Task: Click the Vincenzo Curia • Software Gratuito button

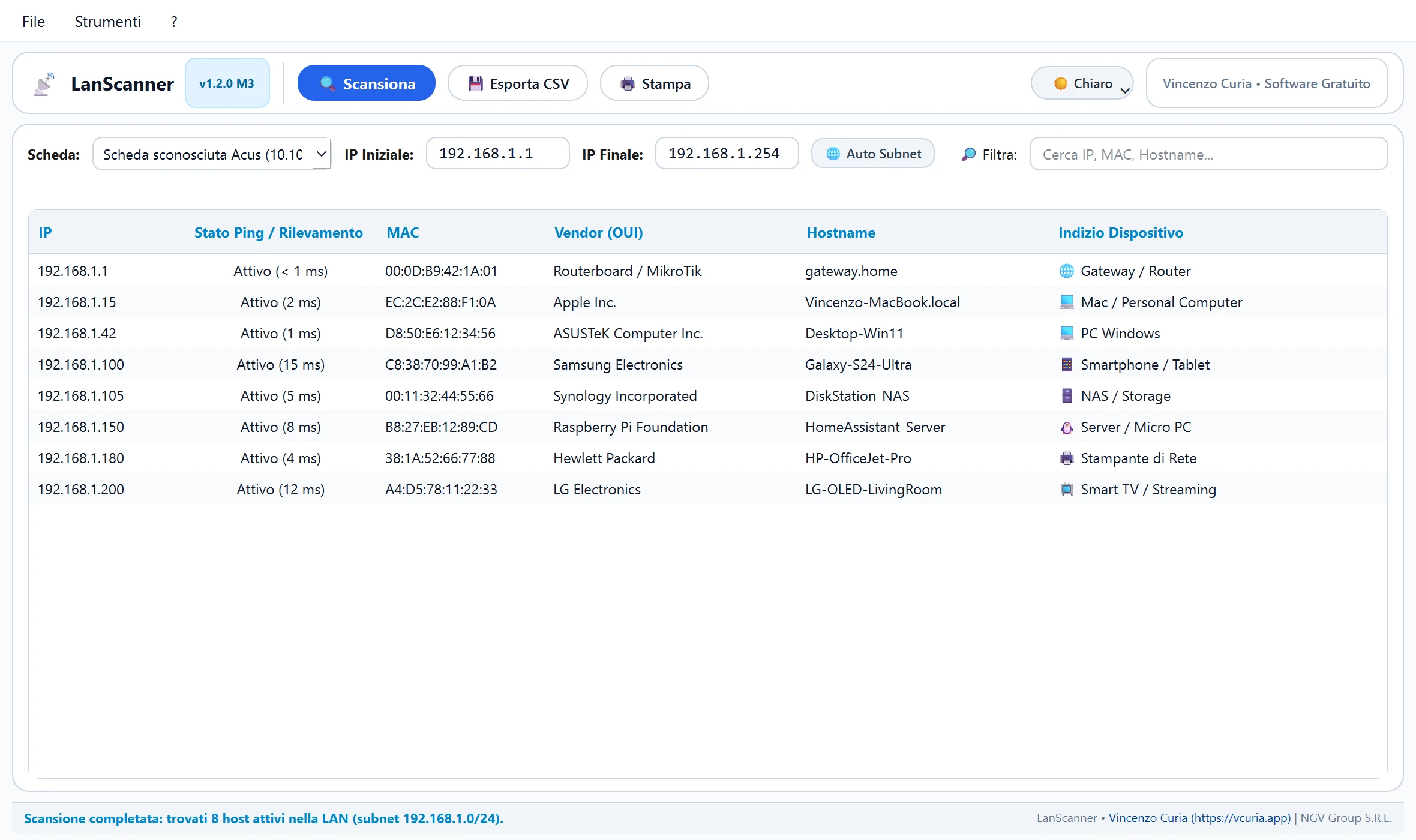Action: [x=1267, y=83]
